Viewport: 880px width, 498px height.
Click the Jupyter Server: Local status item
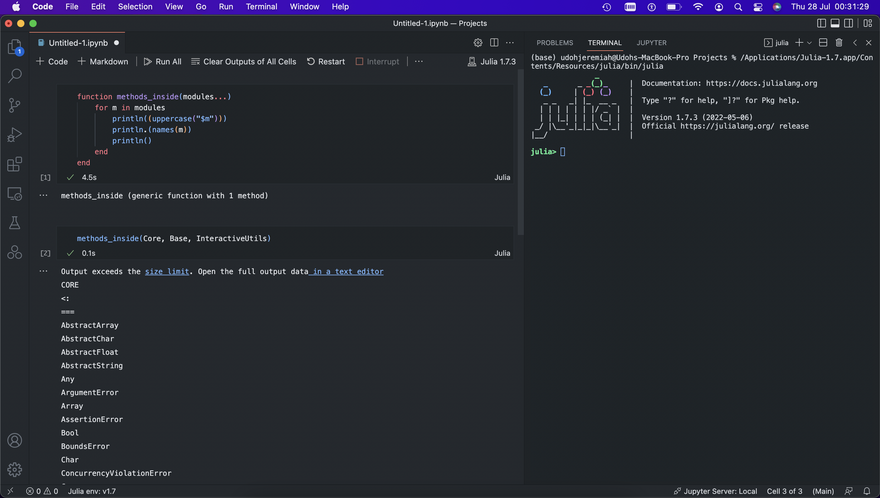tap(715, 491)
